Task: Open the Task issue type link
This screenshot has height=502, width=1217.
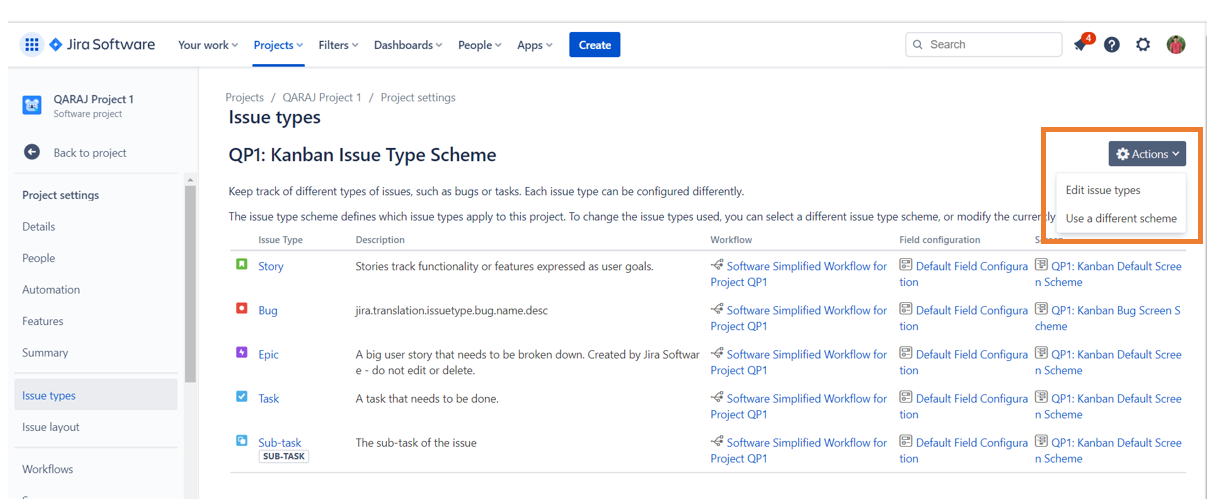Action: click(269, 399)
